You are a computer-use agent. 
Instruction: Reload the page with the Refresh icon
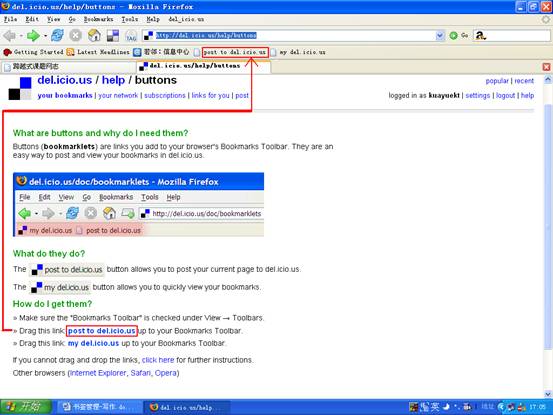[57, 35]
